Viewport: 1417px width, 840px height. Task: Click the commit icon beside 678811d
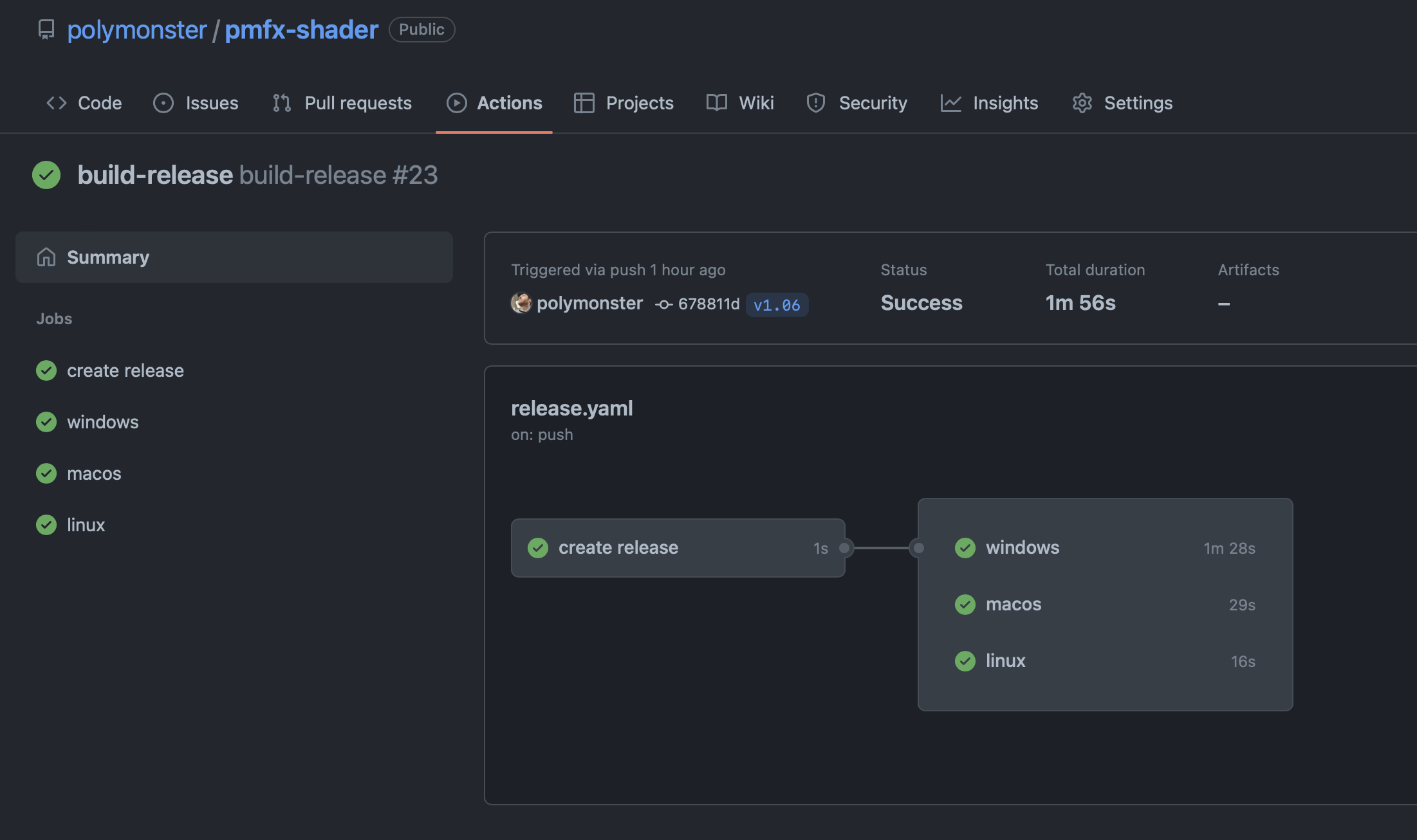[x=664, y=304]
